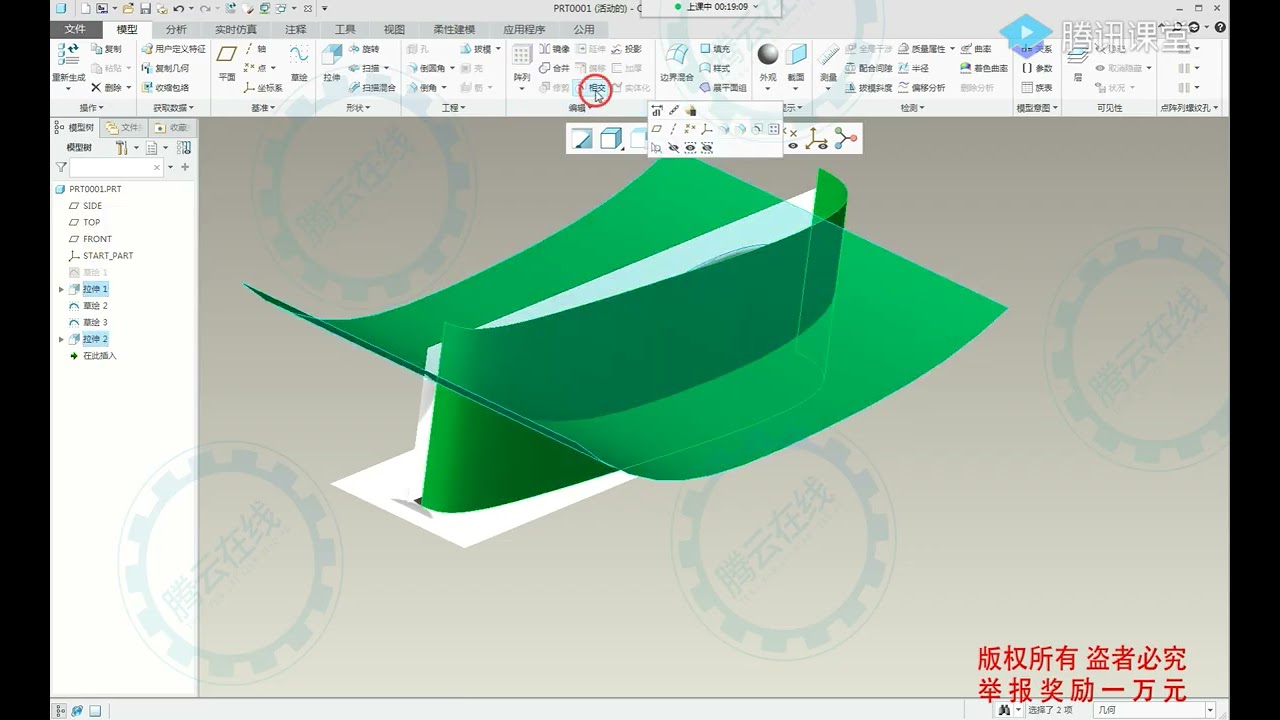1280x720 pixels.
Task: Click the 拔模斜度 (Draft Angle) analysis tool
Action: tap(868, 88)
